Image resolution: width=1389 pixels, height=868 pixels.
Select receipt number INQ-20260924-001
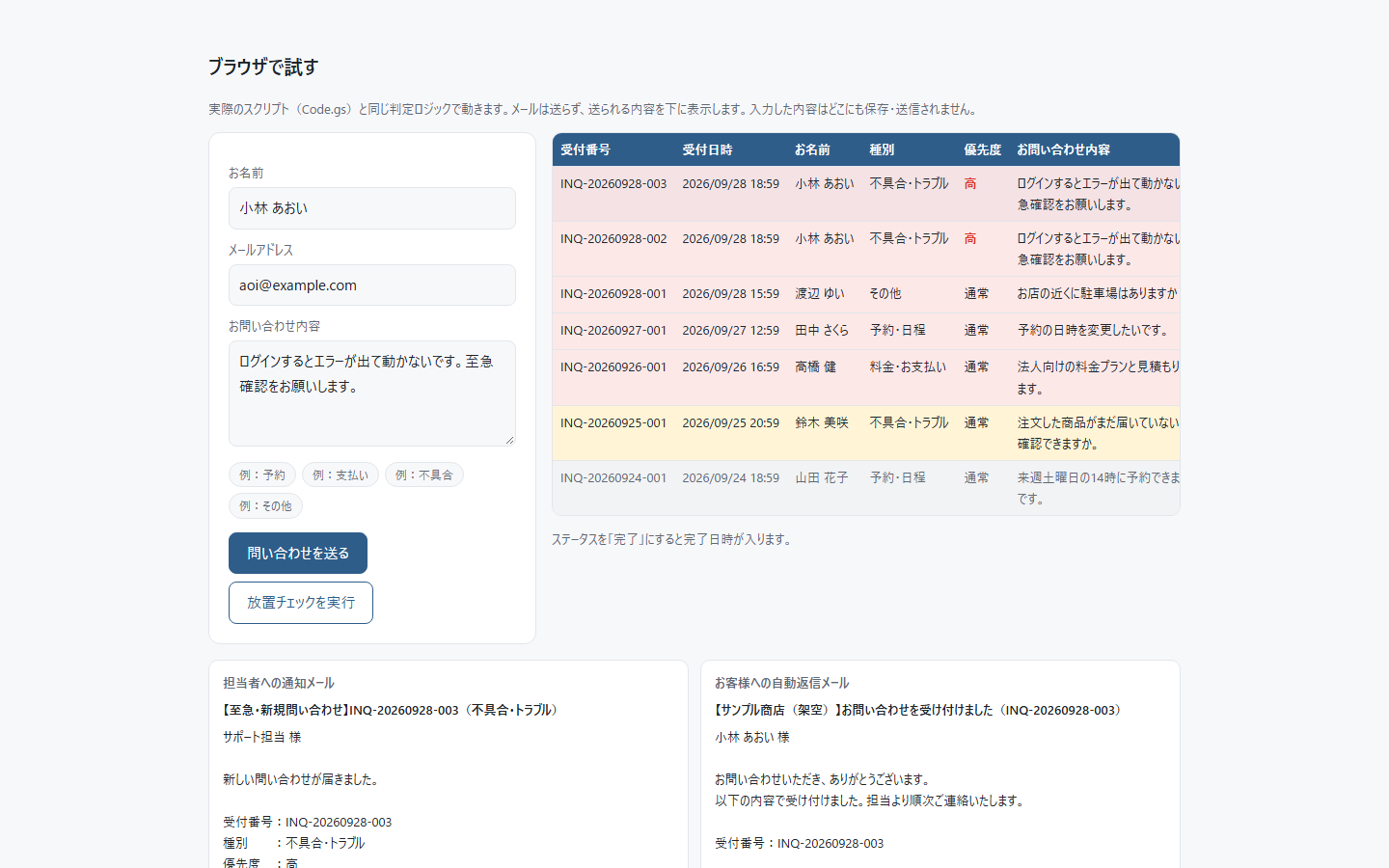coord(613,477)
